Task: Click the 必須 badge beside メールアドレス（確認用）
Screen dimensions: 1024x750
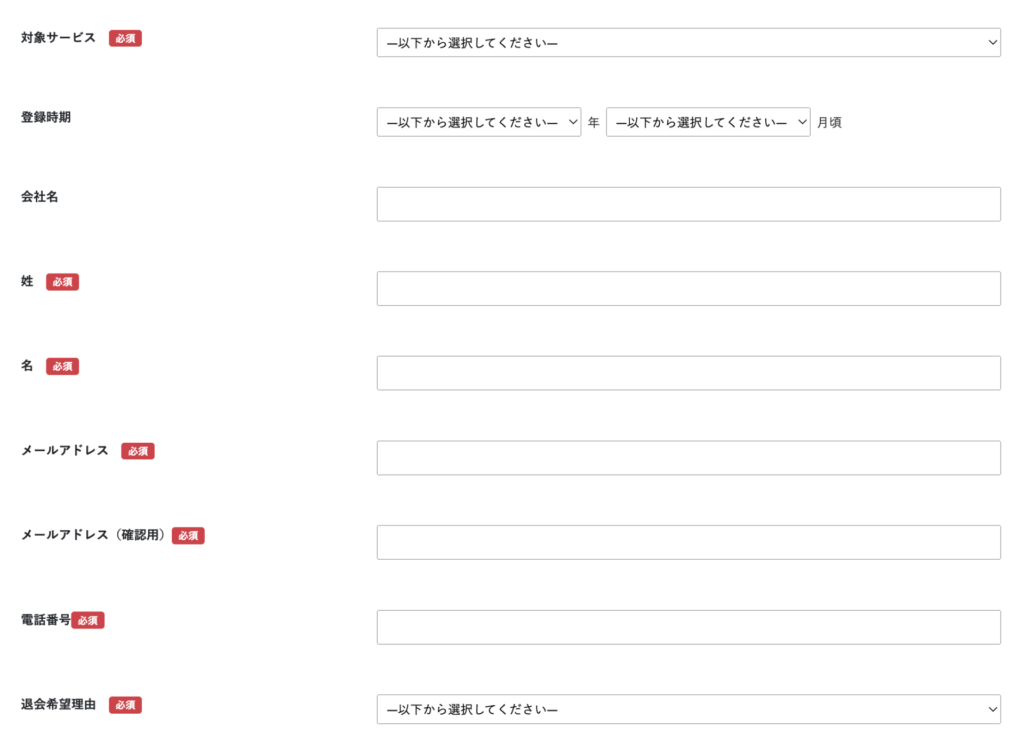Action: [x=188, y=536]
